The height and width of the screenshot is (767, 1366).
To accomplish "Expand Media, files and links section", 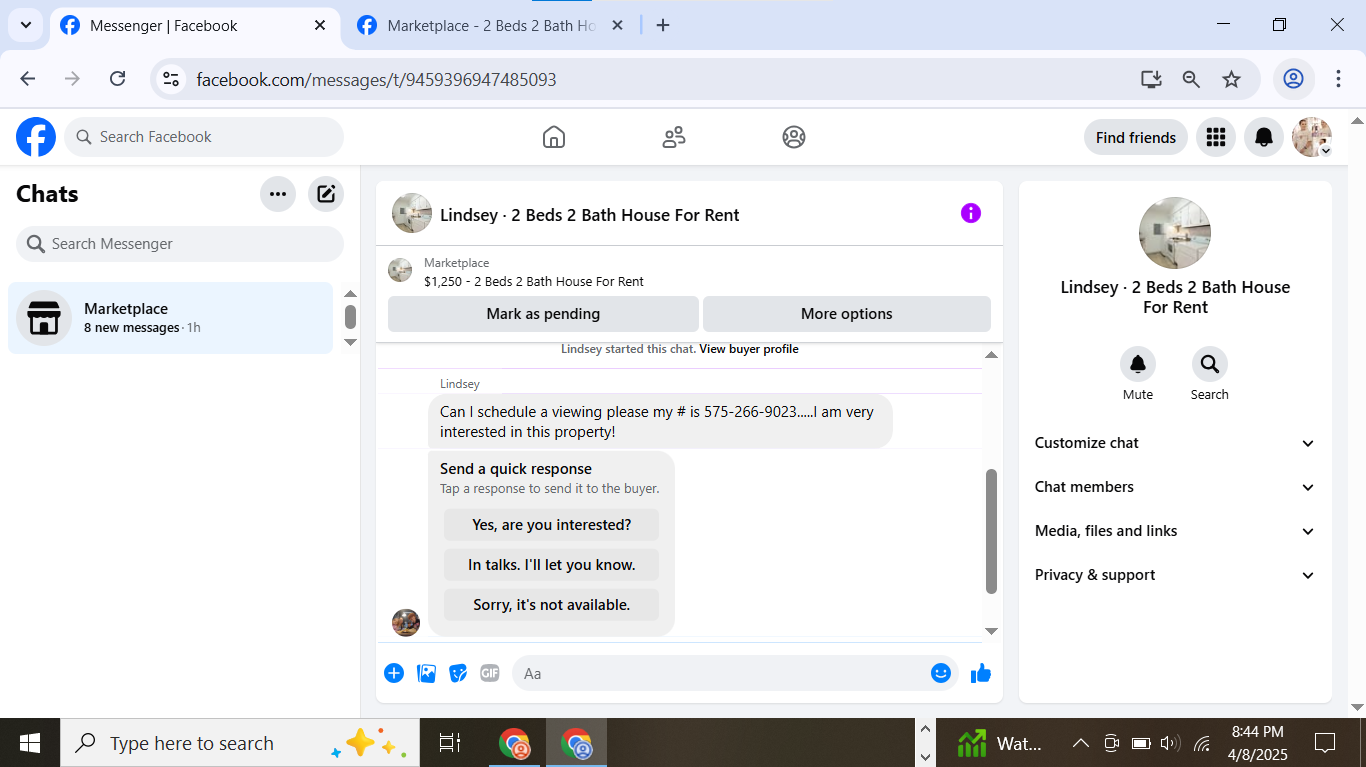I will coord(1175,531).
